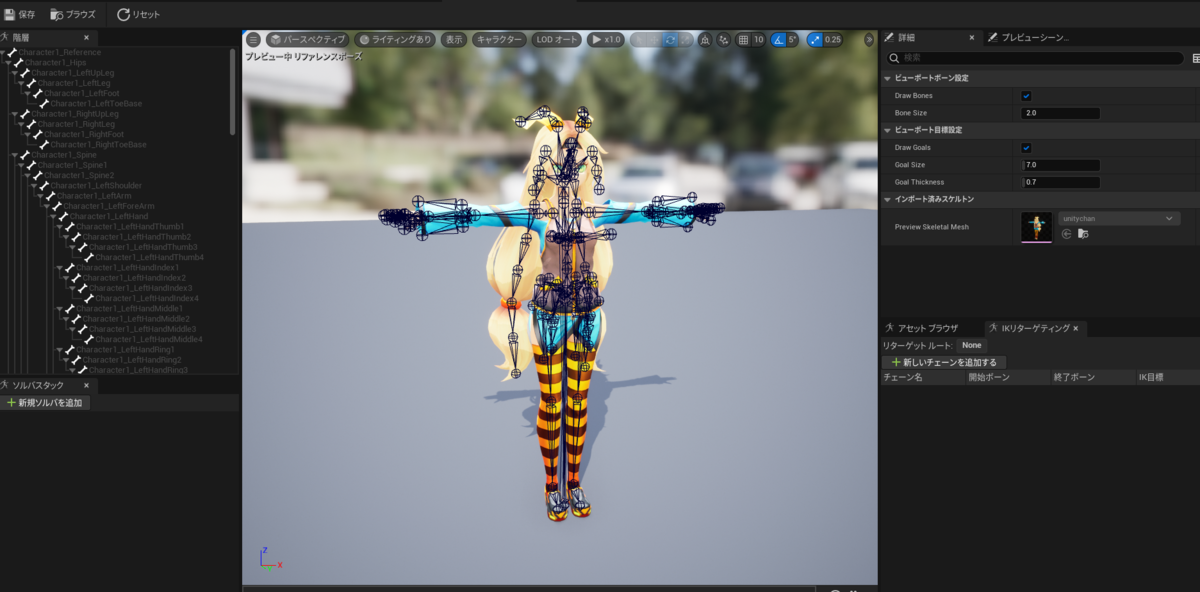Toggle the coordinate system icon in viewport
This screenshot has width=1200, height=592.
(x=705, y=40)
